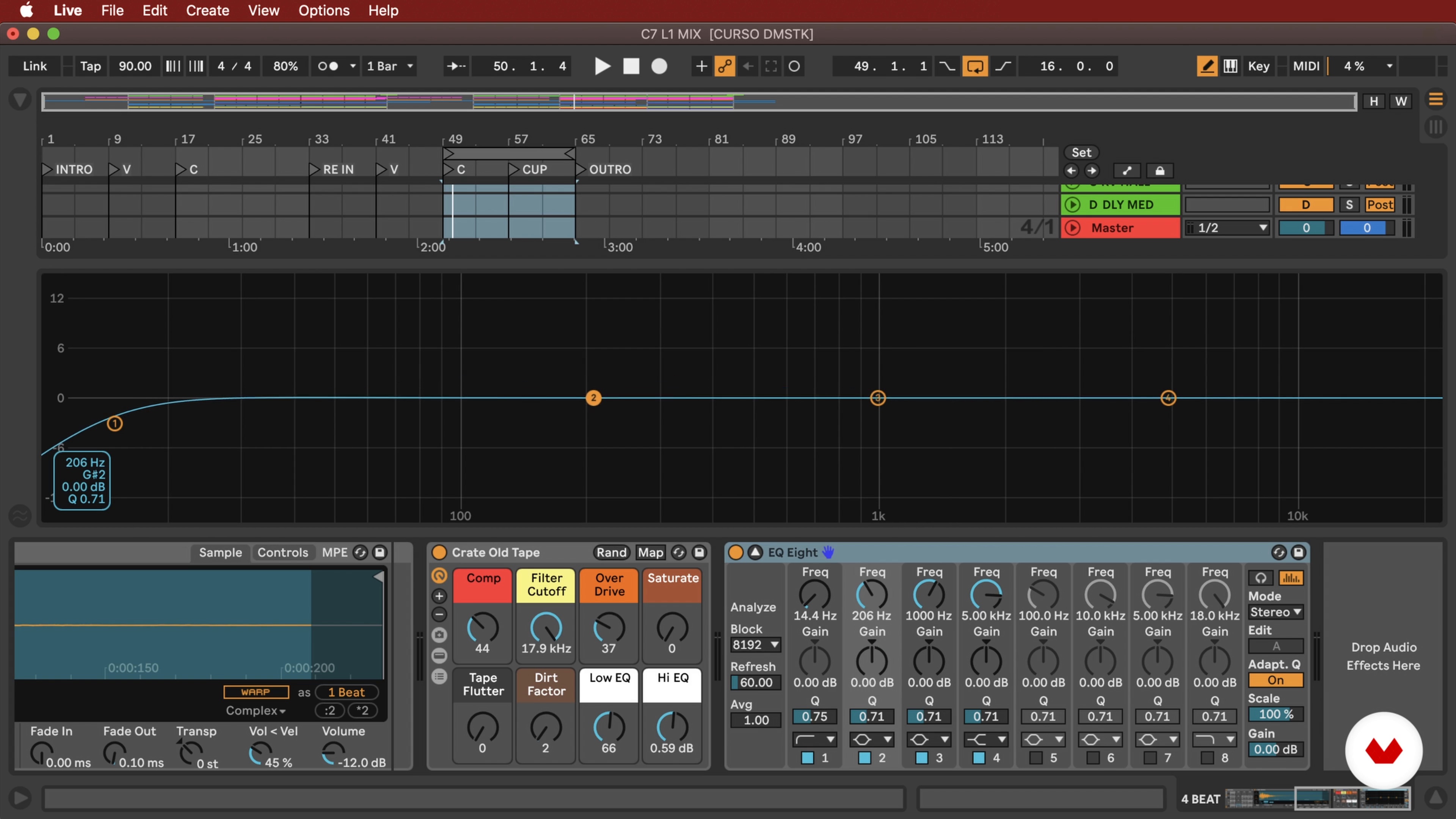Toggle the Loop switch
Viewport: 1456px width, 819px height.
coord(975,66)
